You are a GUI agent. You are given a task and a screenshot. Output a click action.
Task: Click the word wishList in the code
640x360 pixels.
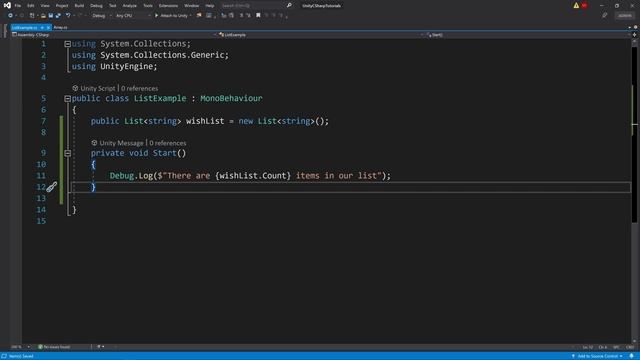[205, 121]
